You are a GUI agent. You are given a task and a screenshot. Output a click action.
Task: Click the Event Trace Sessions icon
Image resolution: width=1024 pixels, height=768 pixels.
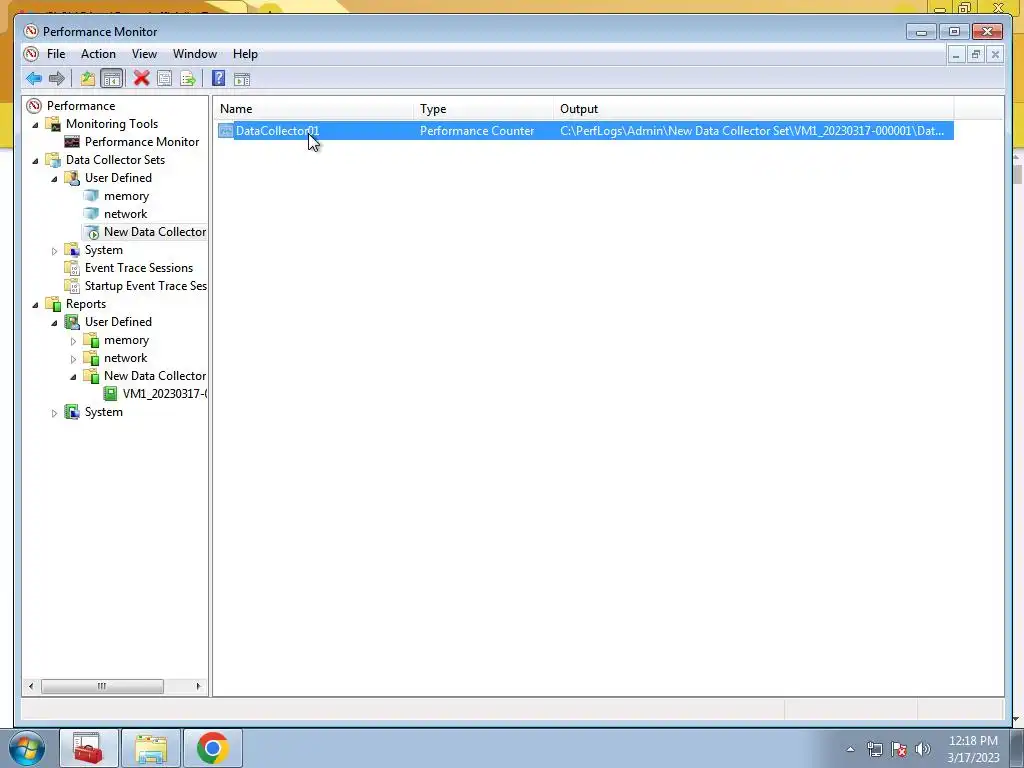click(72, 268)
